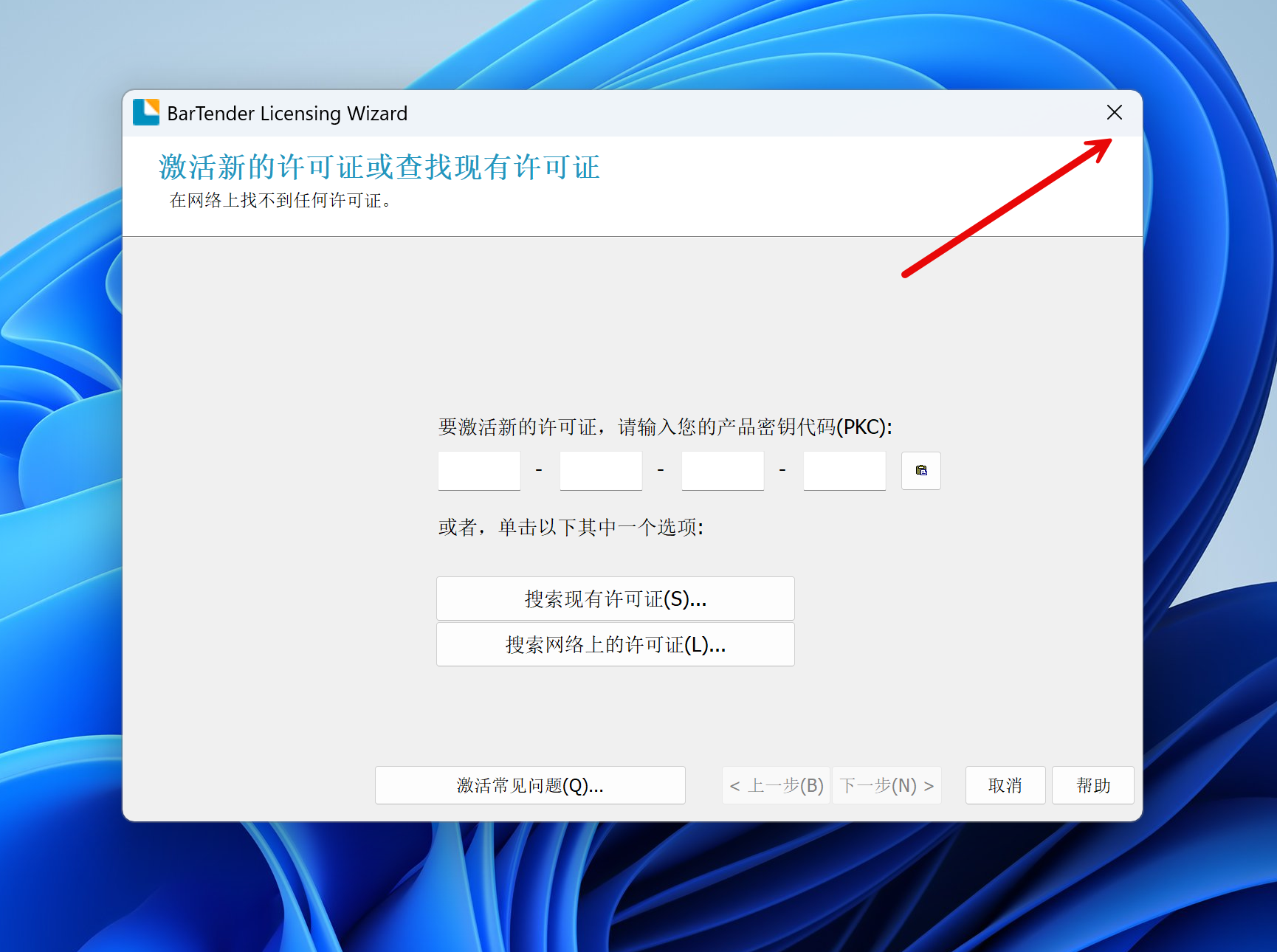Viewport: 1277px width, 952px height.
Task: Click the "BarTender Licensing Wizard" title text
Action: (287, 114)
